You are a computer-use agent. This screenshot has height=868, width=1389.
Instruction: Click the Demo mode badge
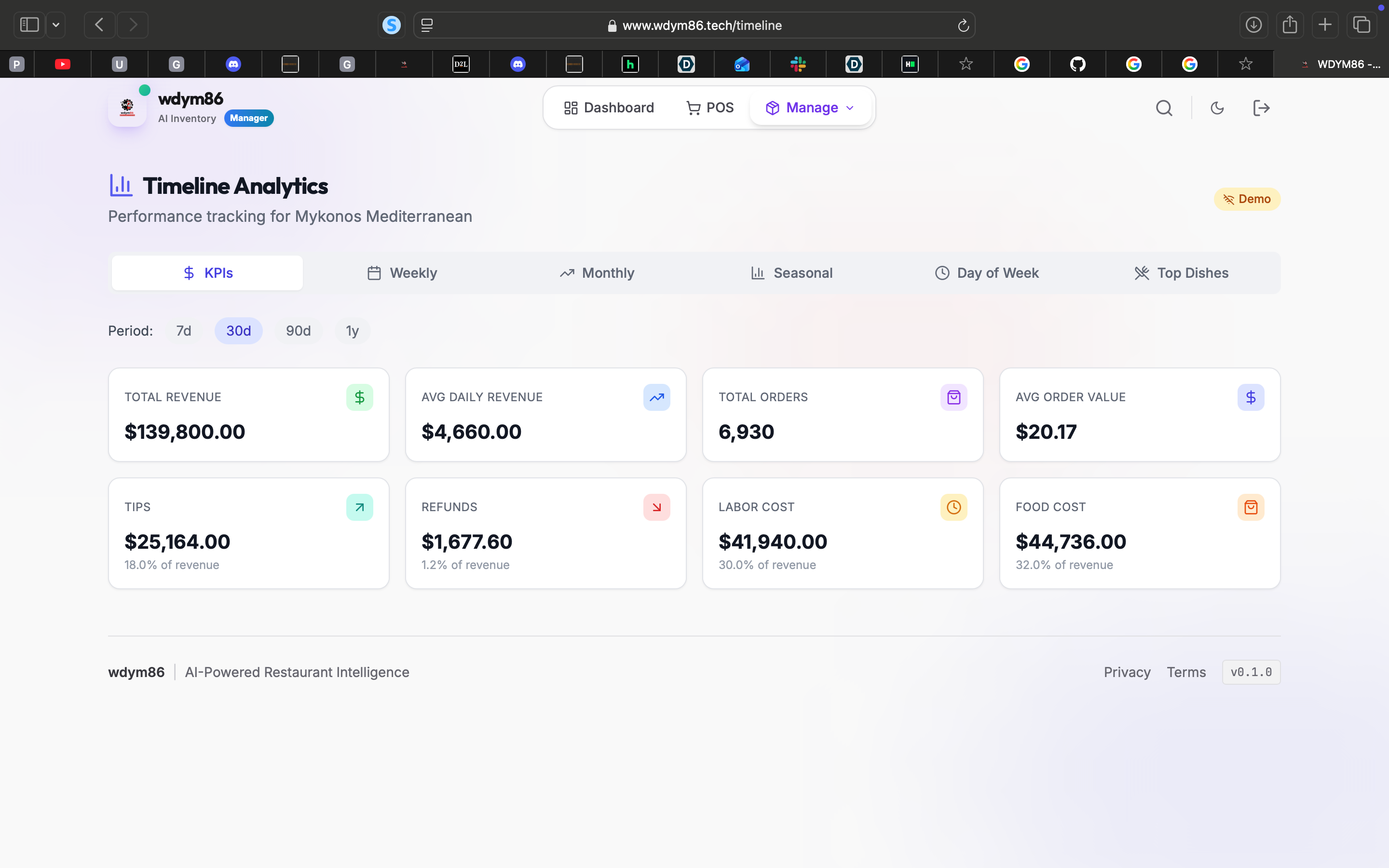coord(1247,199)
